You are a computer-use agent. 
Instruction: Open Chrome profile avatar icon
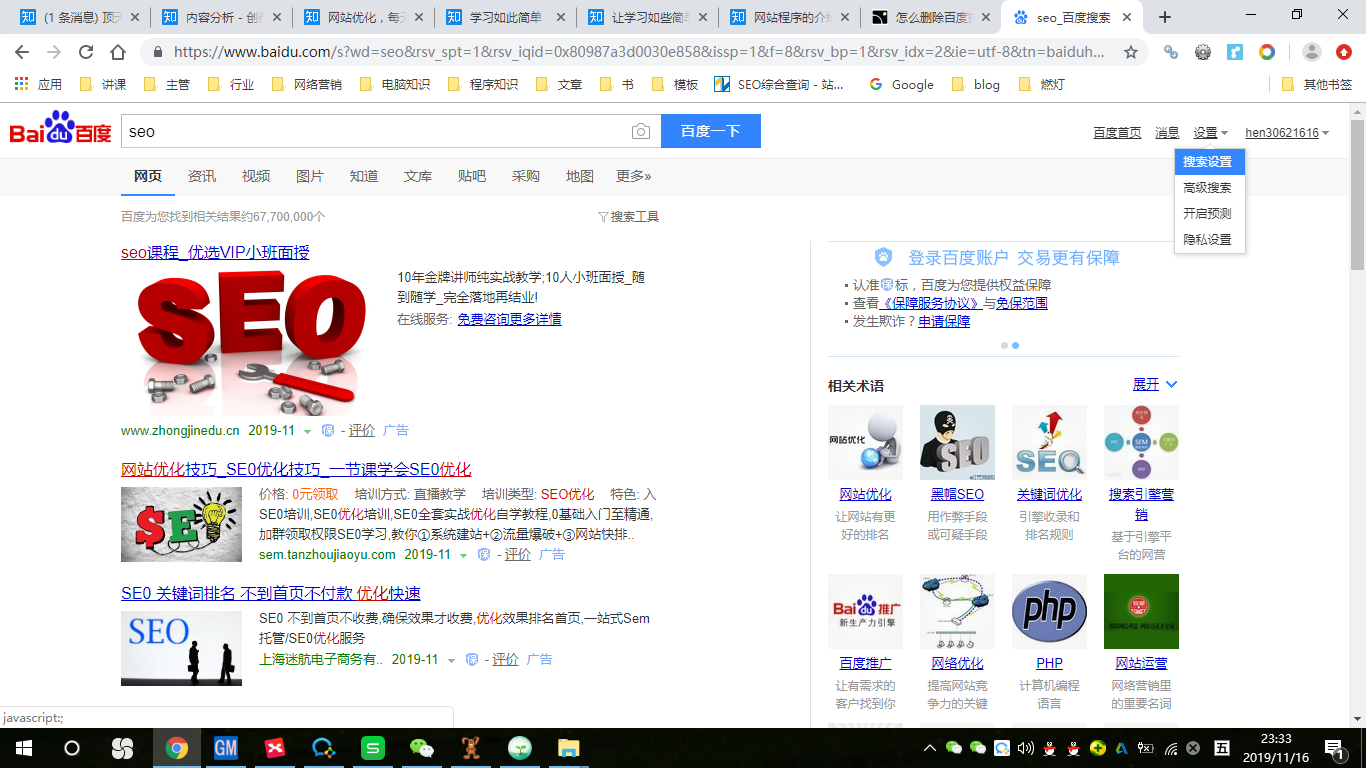pos(1312,52)
